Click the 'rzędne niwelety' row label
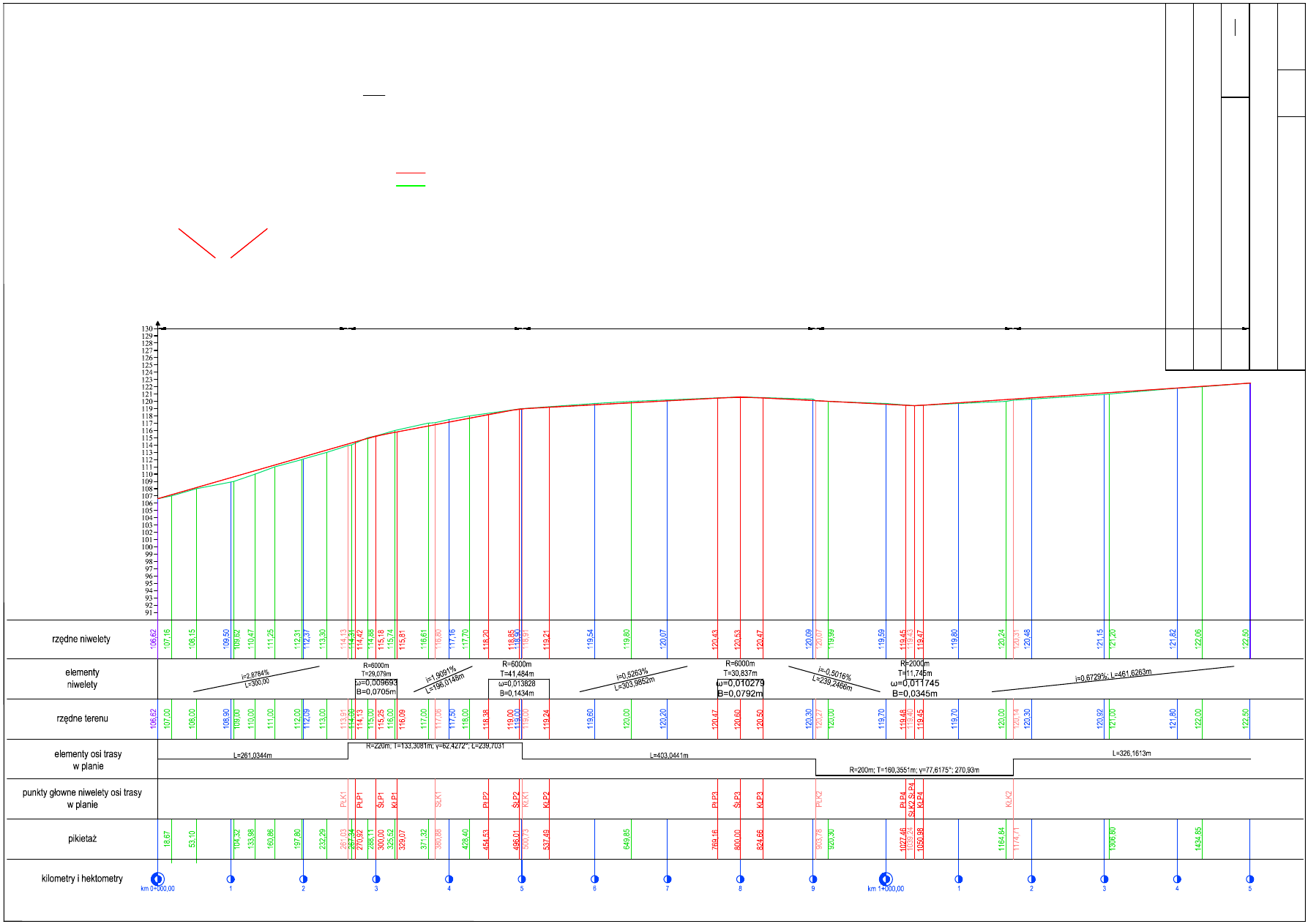 pos(81,639)
